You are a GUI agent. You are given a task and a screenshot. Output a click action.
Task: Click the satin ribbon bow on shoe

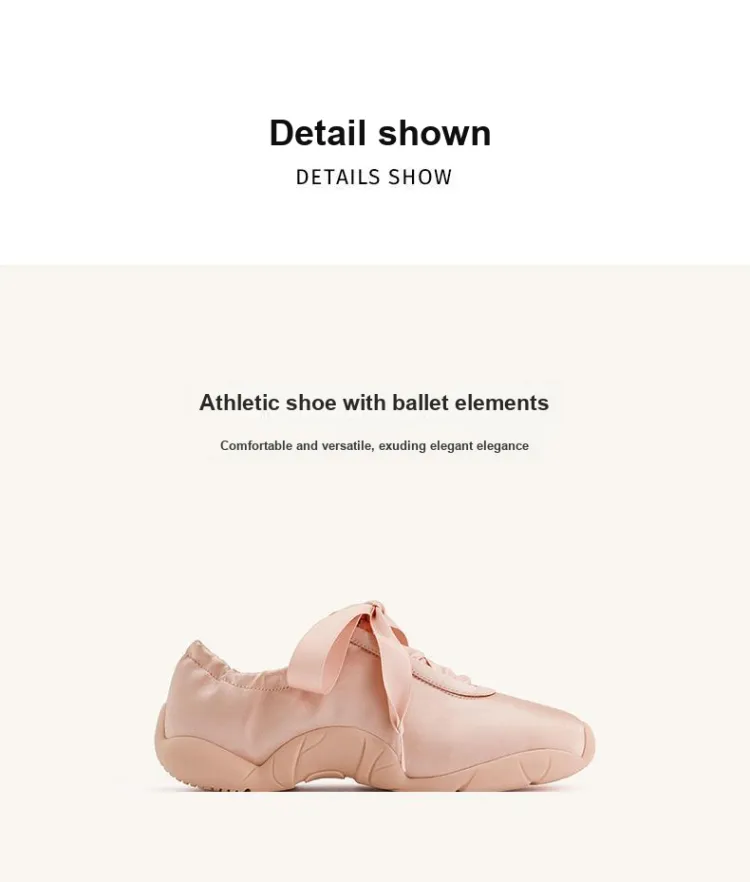click(x=352, y=641)
